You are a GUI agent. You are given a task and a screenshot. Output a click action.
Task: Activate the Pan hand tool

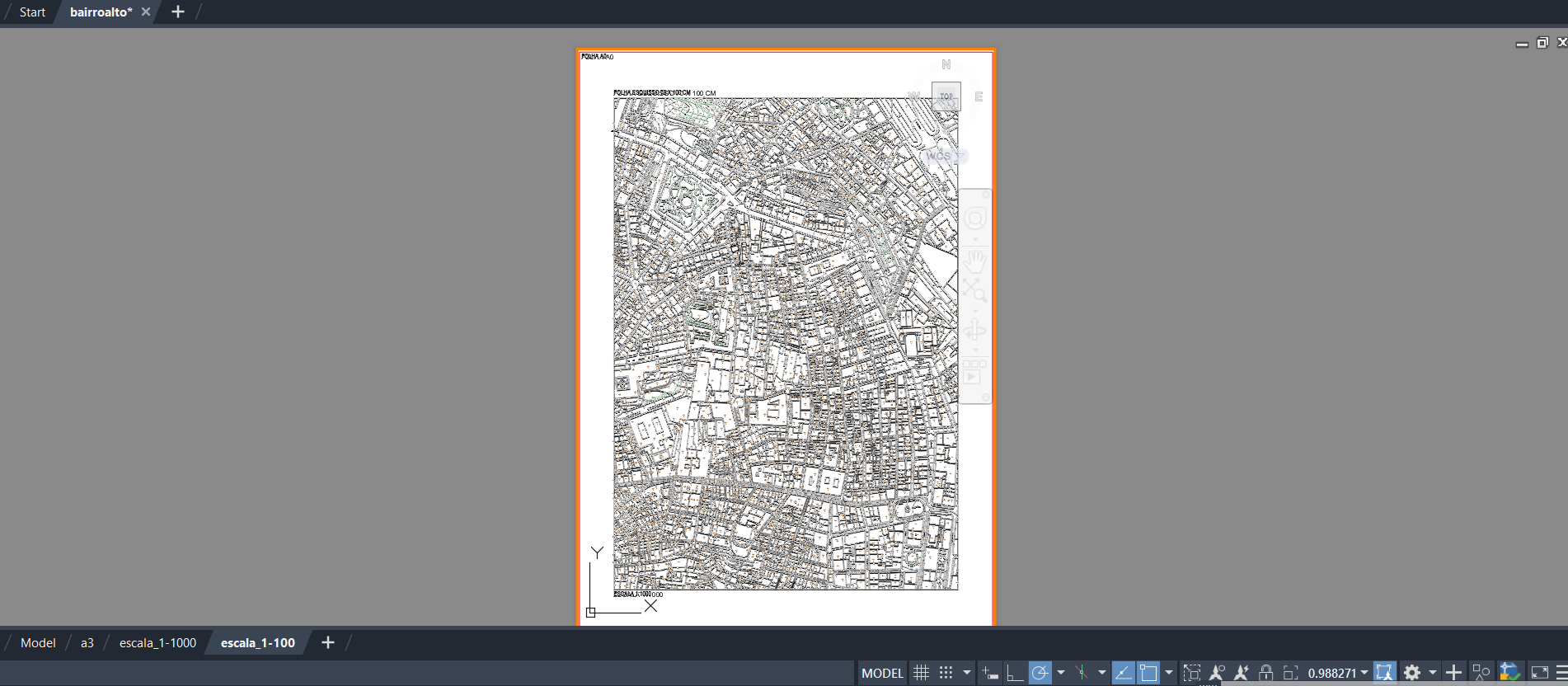point(975,262)
